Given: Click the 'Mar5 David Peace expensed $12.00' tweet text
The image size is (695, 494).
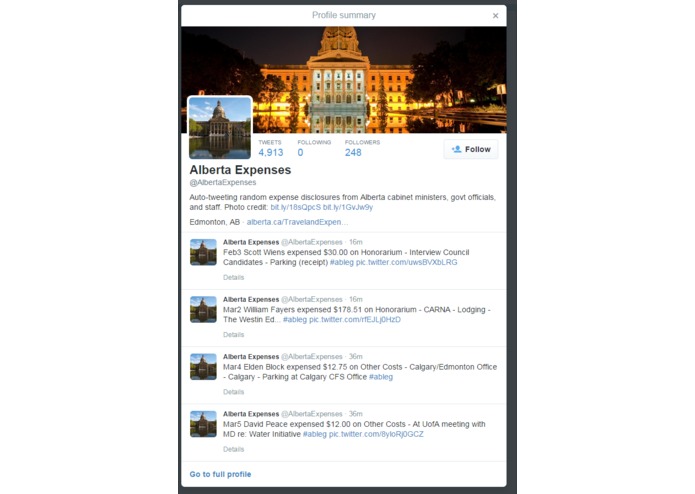Looking at the screenshot, I should coord(354,429).
